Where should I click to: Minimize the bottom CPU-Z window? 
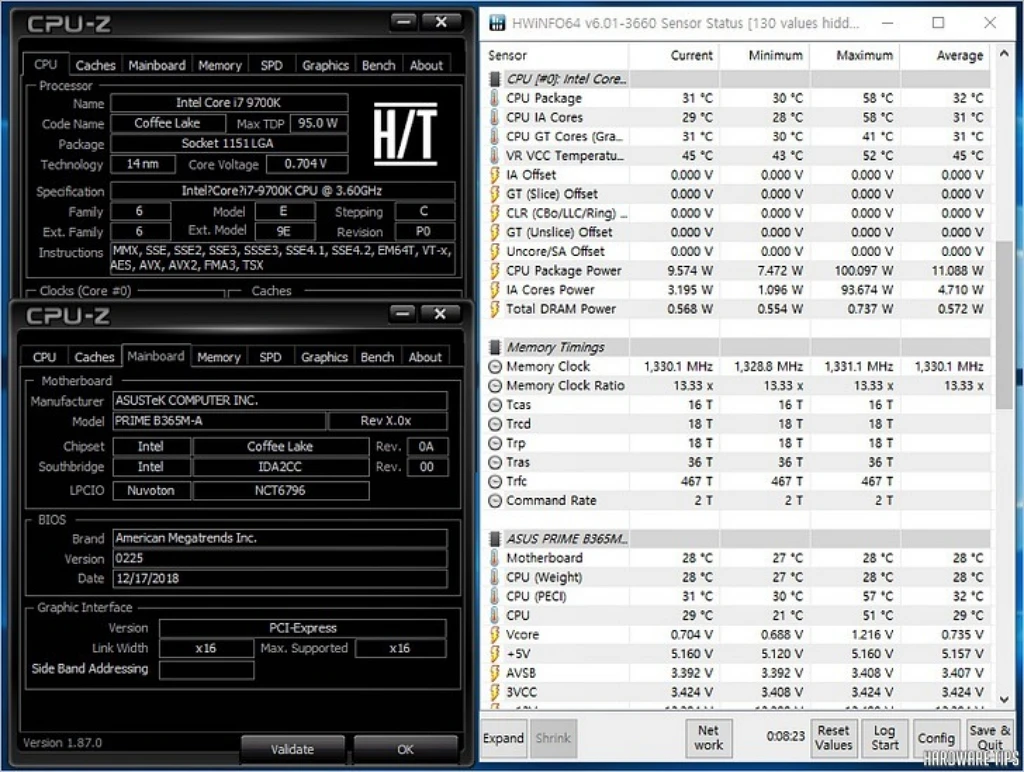(x=403, y=314)
